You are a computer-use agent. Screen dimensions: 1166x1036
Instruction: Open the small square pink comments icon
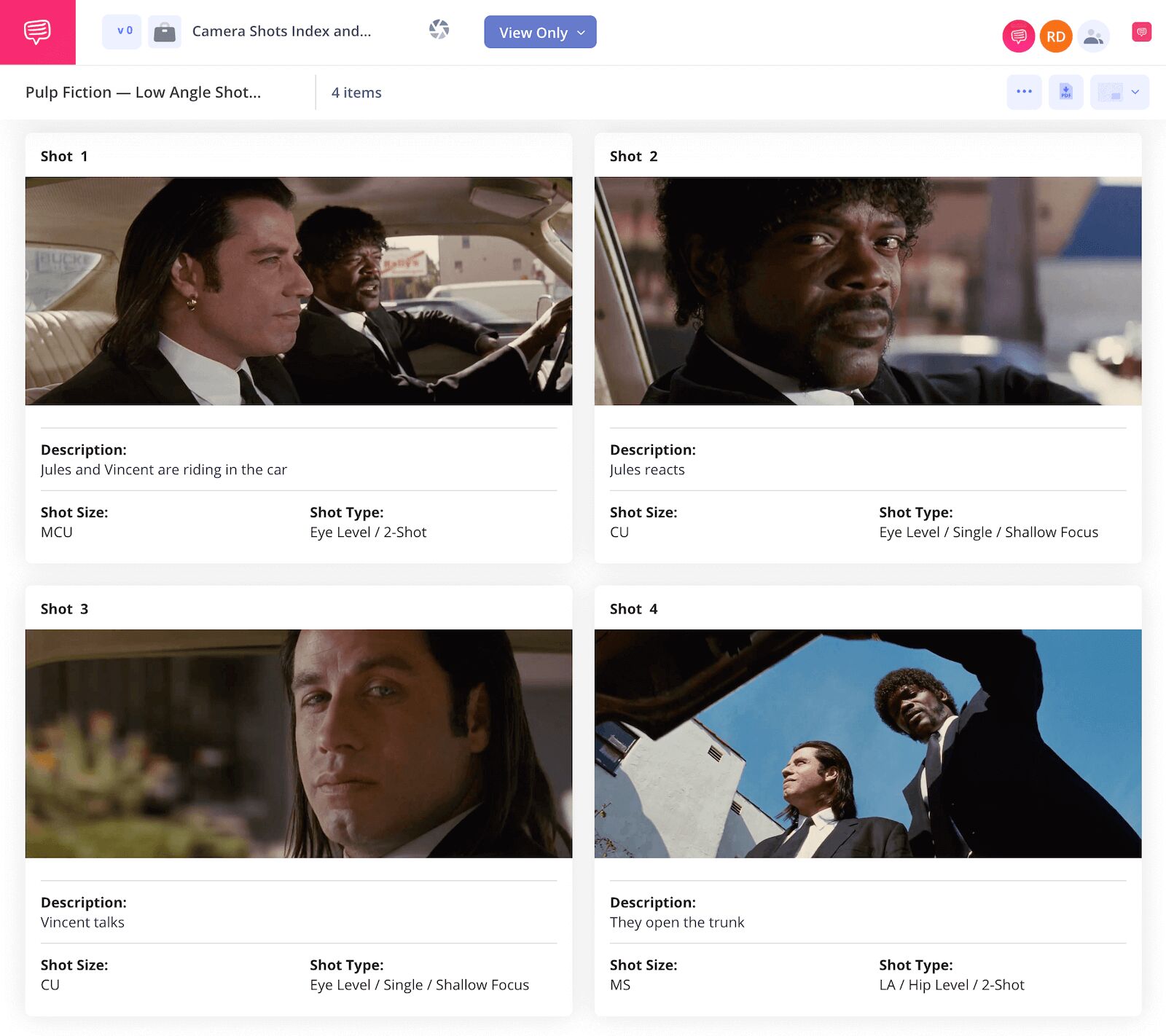point(1141,32)
